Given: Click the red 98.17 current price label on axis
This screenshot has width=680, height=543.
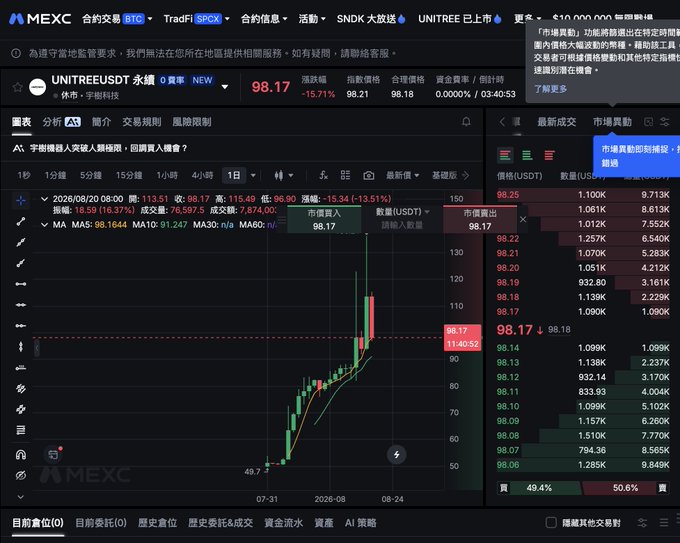Looking at the screenshot, I should pos(462,337).
